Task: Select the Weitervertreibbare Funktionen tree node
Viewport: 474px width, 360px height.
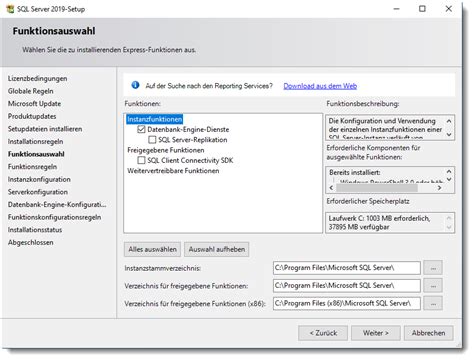Action: (173, 171)
